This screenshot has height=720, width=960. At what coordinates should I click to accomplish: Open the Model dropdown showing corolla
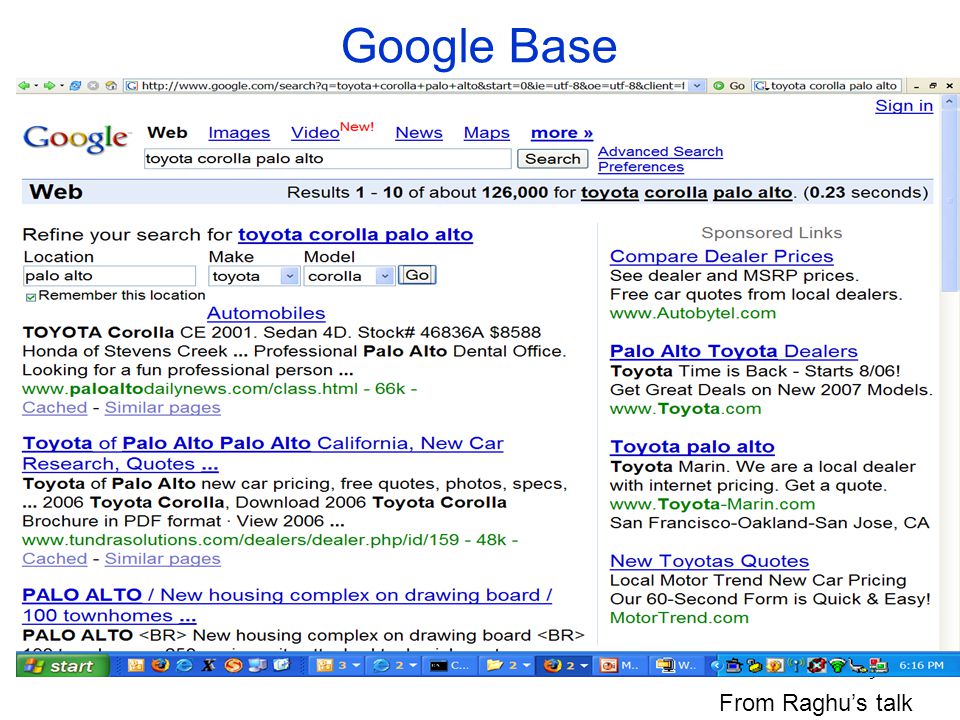(x=348, y=276)
